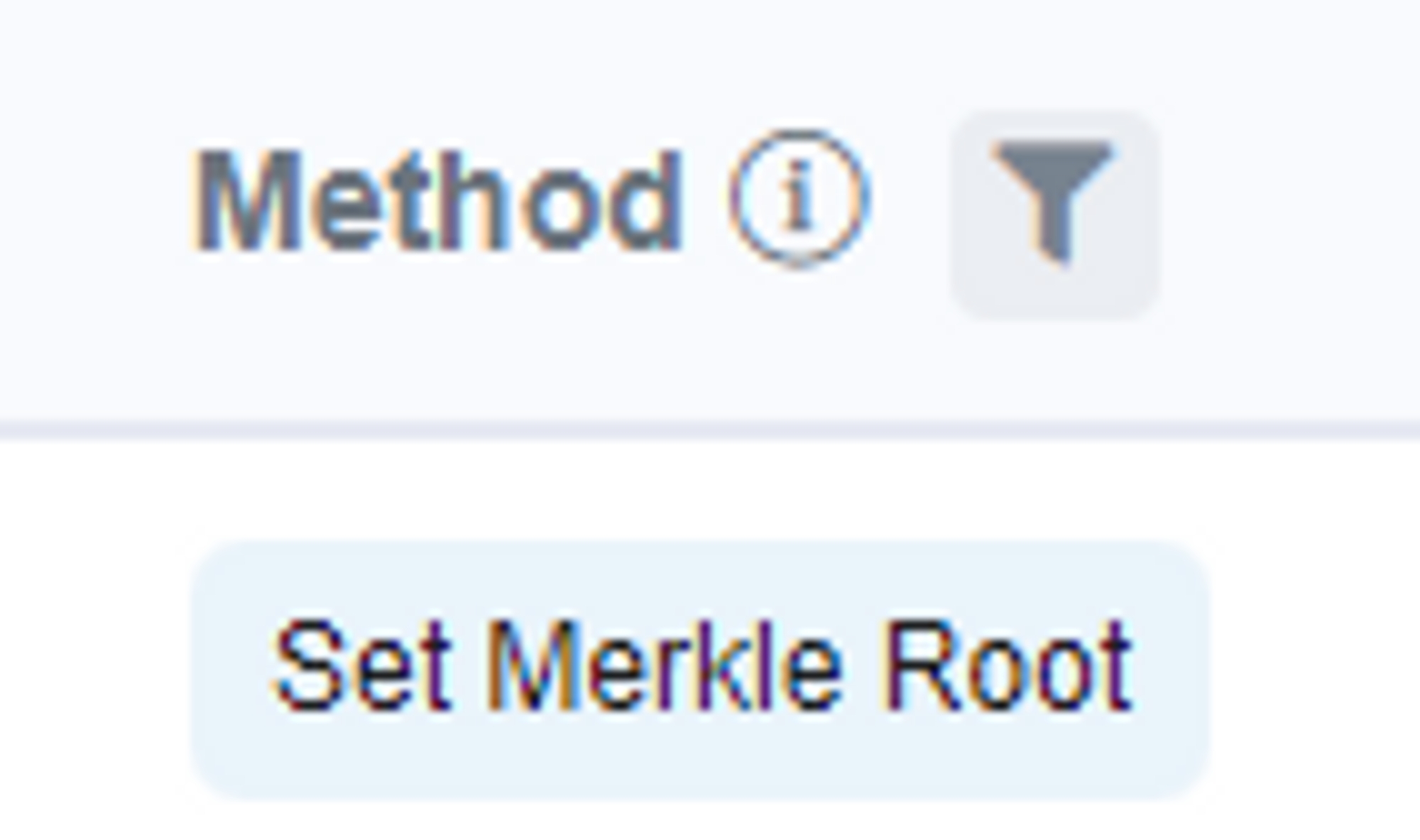
Task: Show the Method tooltip via circled i icon
Action: click(798, 198)
